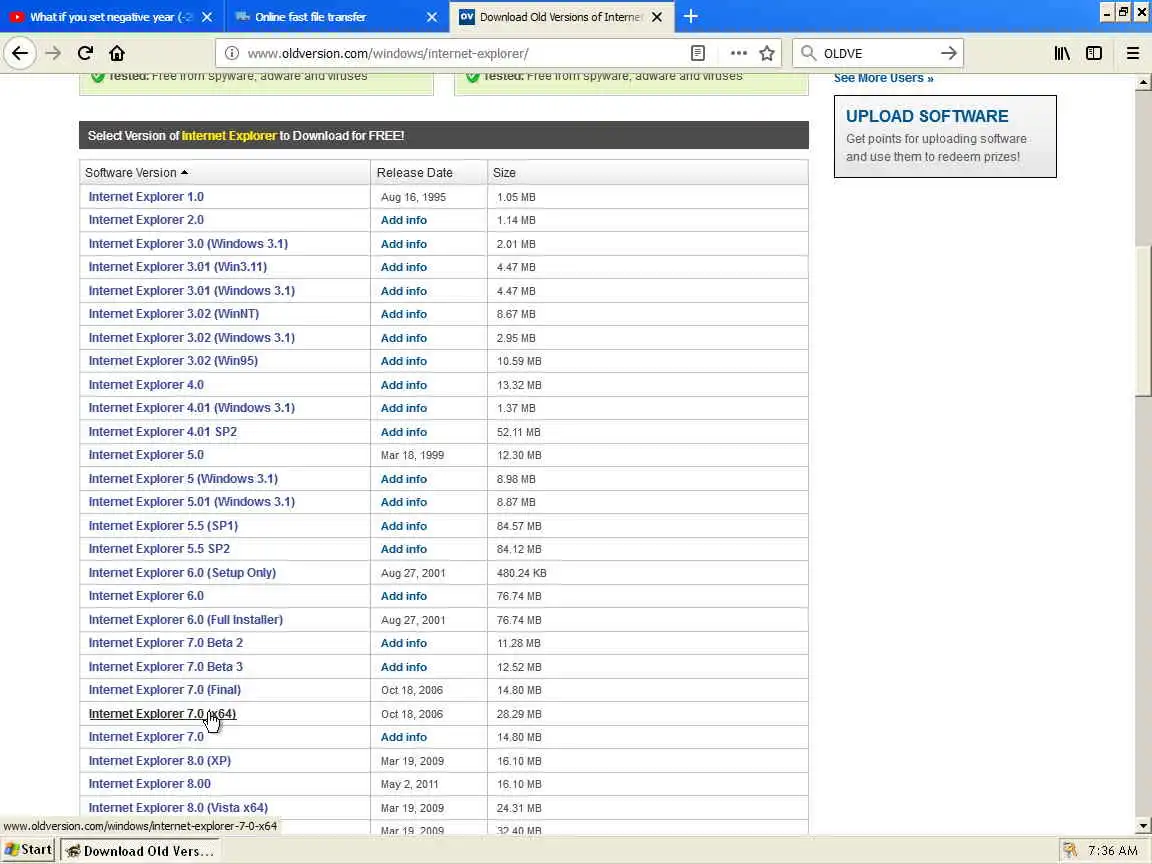Open Internet Explorer 8.0 (Vista x64) link

pyautogui.click(x=178, y=807)
